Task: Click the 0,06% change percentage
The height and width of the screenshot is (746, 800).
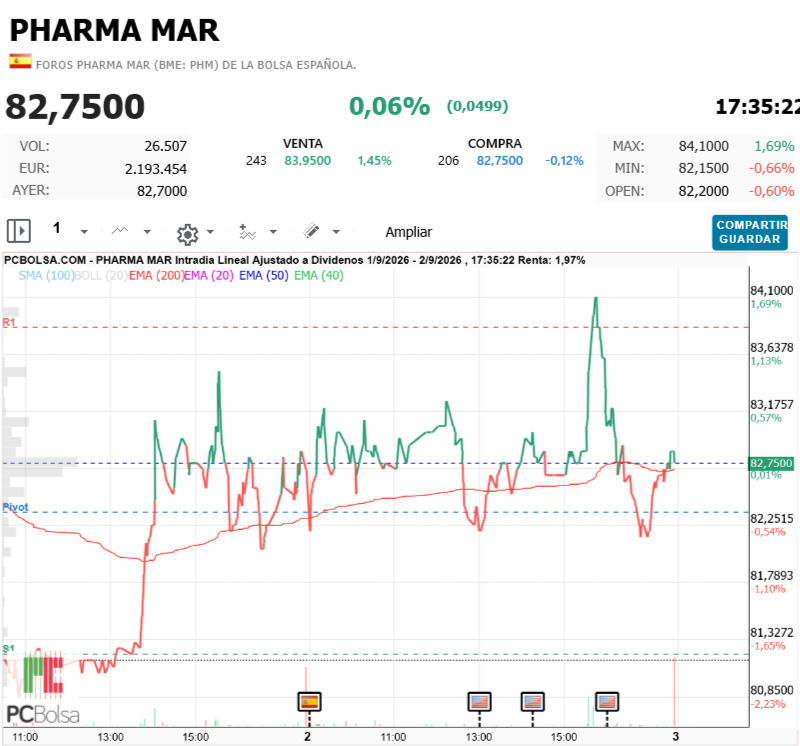Action: 389,107
